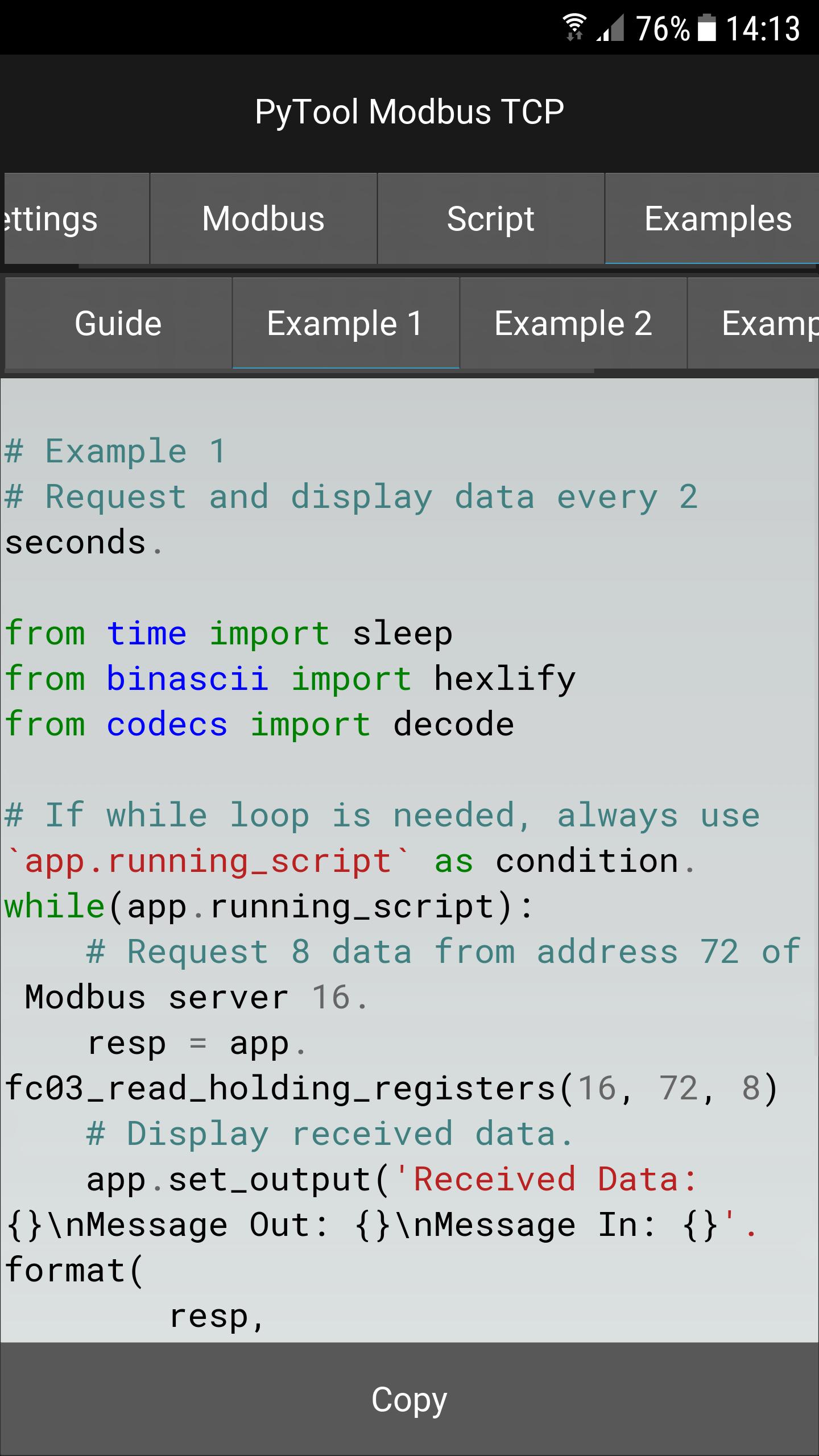Select the Example 1 sub-tab
This screenshot has height=1456, width=819.
(x=346, y=324)
